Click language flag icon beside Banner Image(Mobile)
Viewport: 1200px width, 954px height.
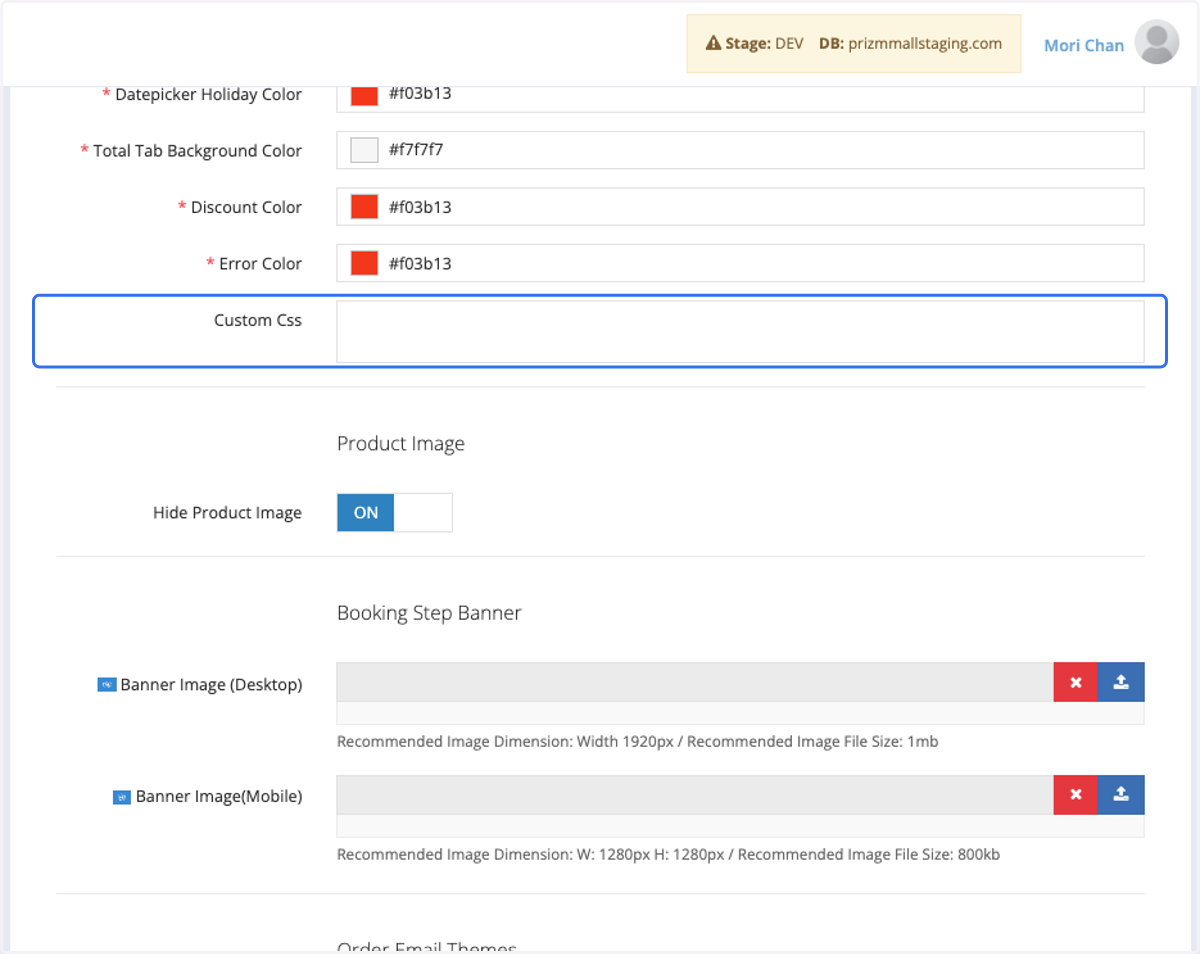pyautogui.click(x=122, y=797)
